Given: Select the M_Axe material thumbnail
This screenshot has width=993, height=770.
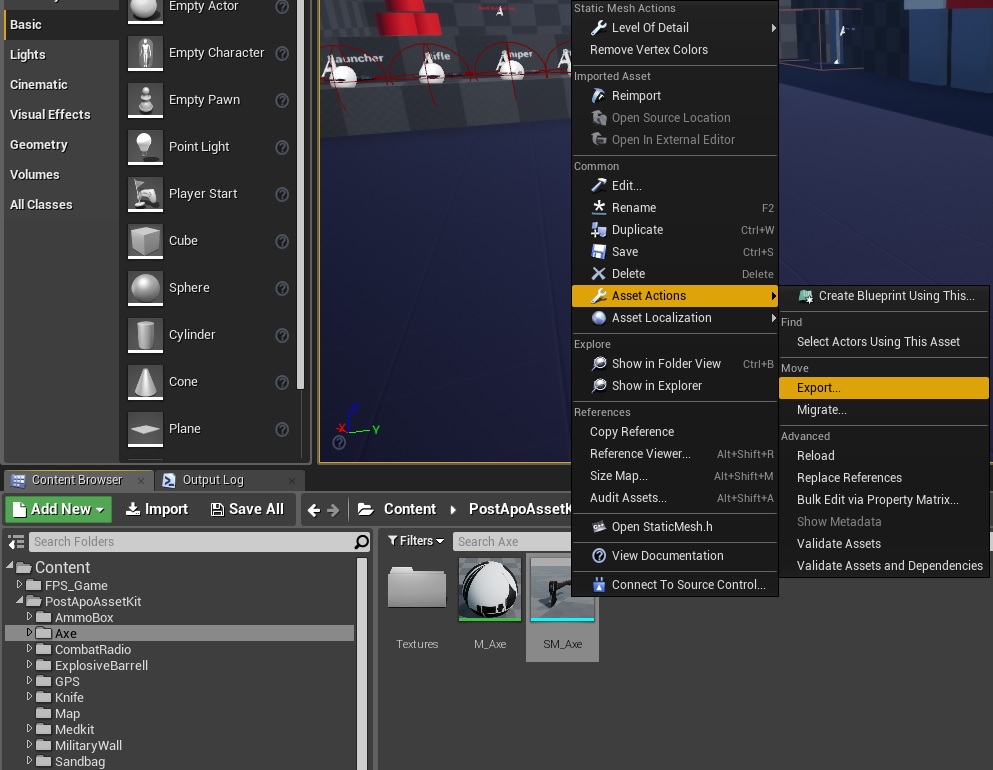Looking at the screenshot, I should [490, 590].
